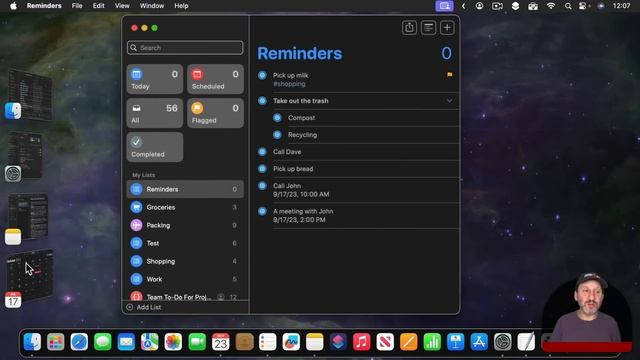Click the 9/17/23, 2:00 PM date
The height and width of the screenshot is (360, 640).
point(299,220)
